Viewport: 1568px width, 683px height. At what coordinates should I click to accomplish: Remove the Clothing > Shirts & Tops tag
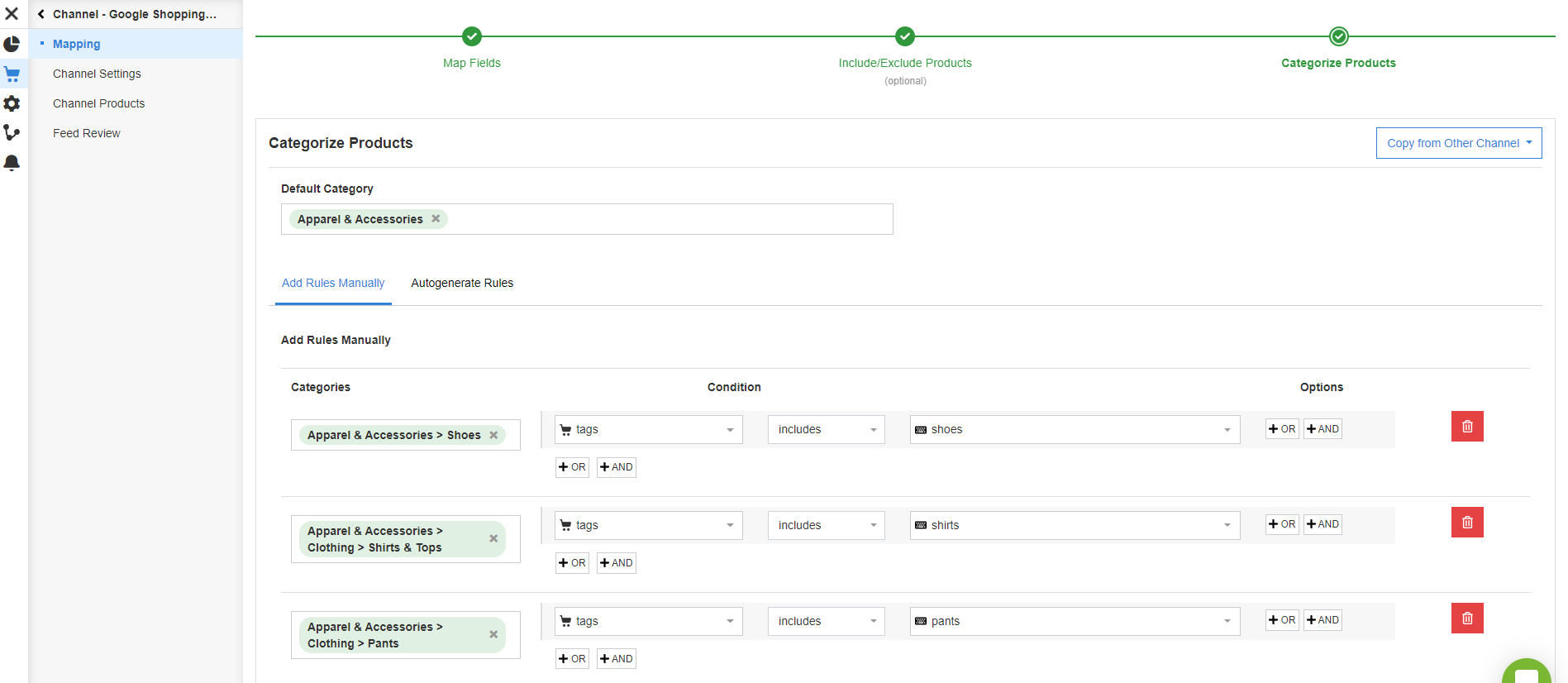pos(493,538)
